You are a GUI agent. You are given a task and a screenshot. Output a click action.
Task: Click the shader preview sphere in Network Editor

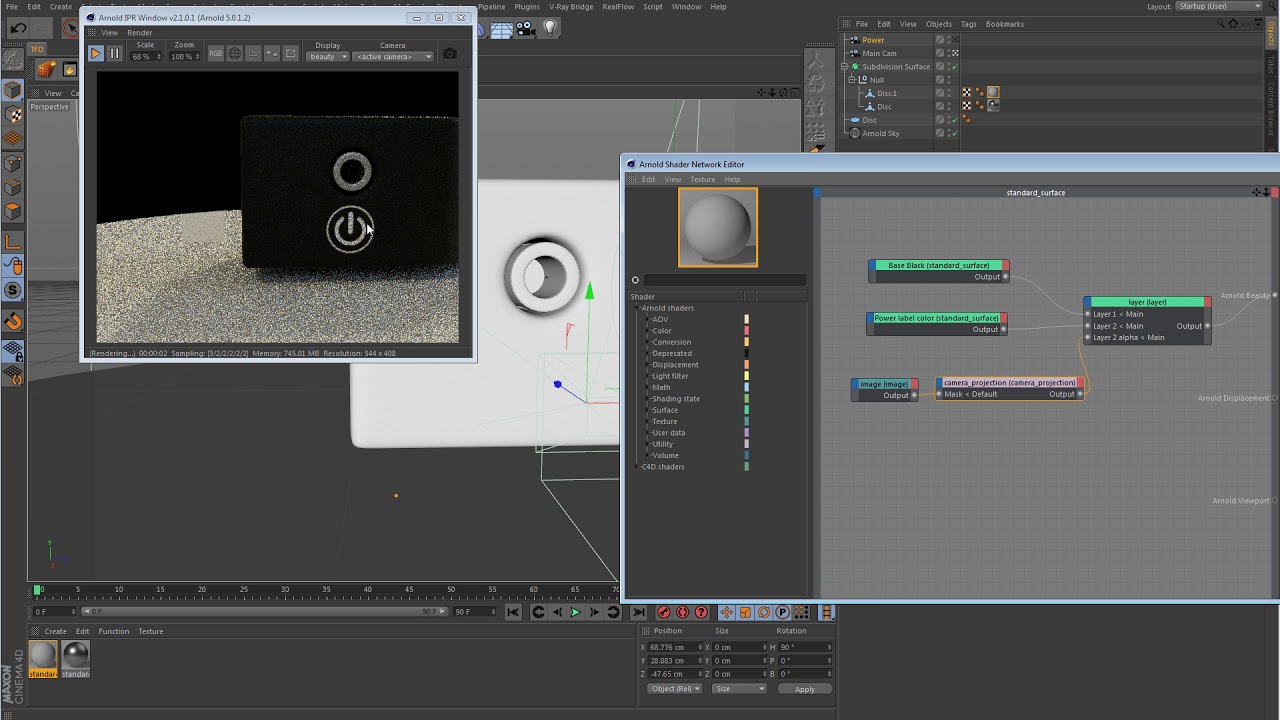pyautogui.click(x=718, y=227)
